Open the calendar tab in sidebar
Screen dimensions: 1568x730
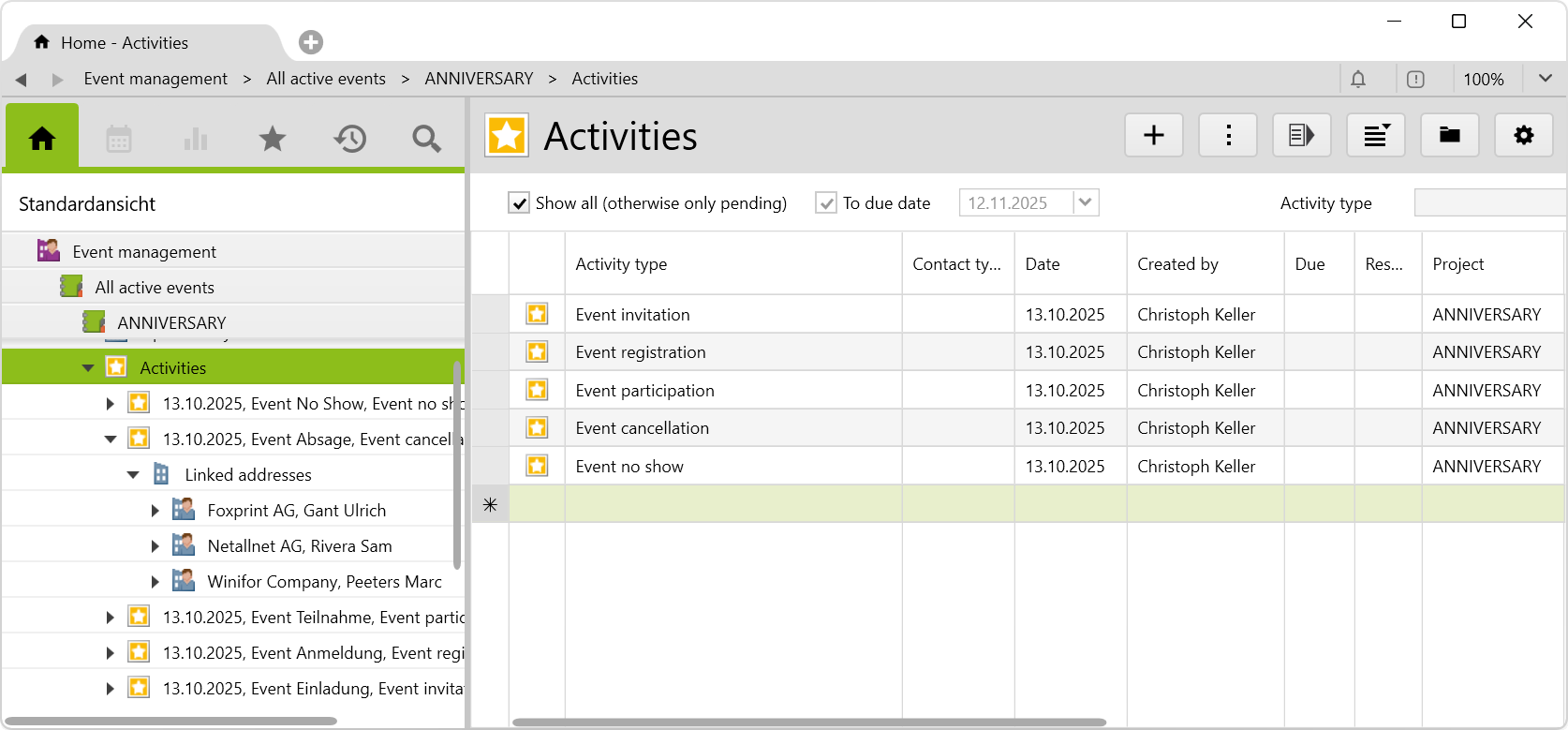tap(119, 139)
